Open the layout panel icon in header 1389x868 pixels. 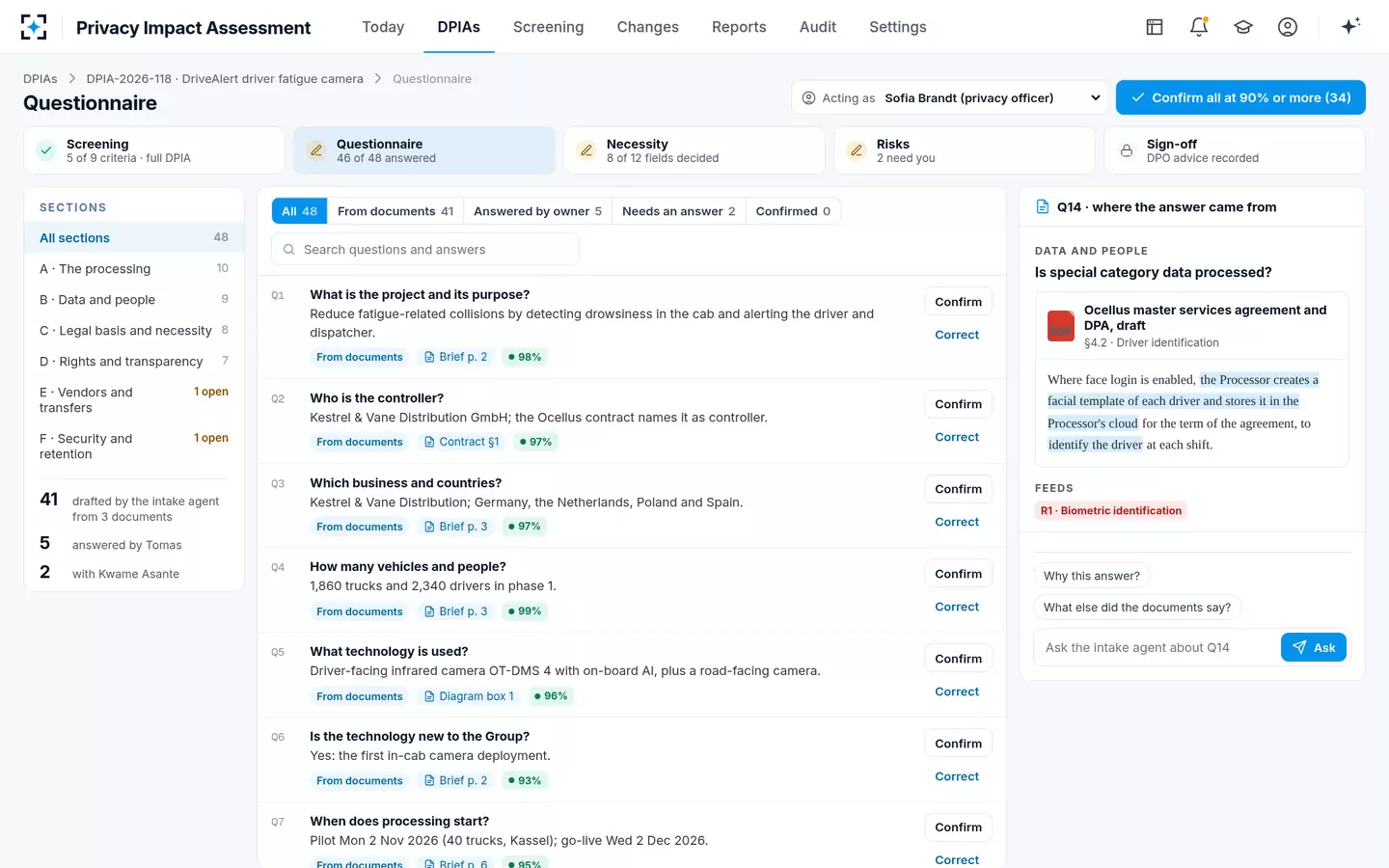coord(1155,27)
